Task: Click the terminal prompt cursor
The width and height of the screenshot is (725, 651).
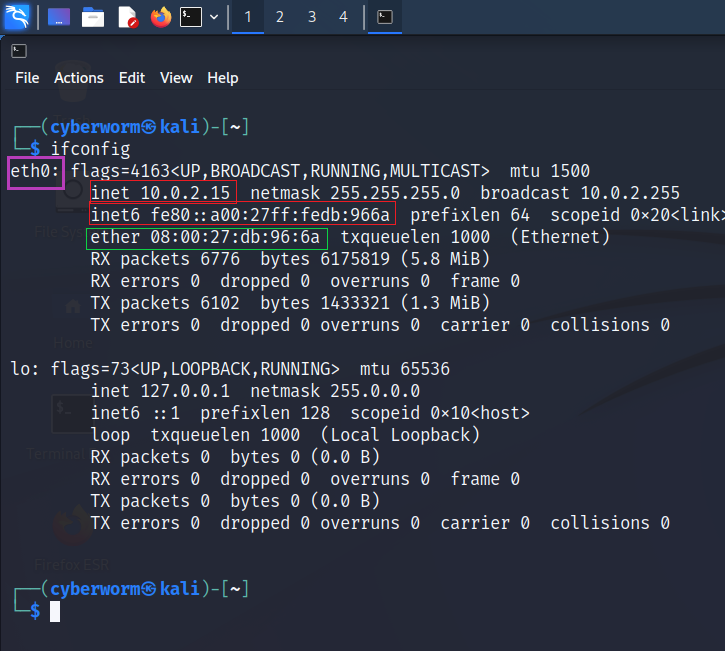Action: (x=55, y=611)
